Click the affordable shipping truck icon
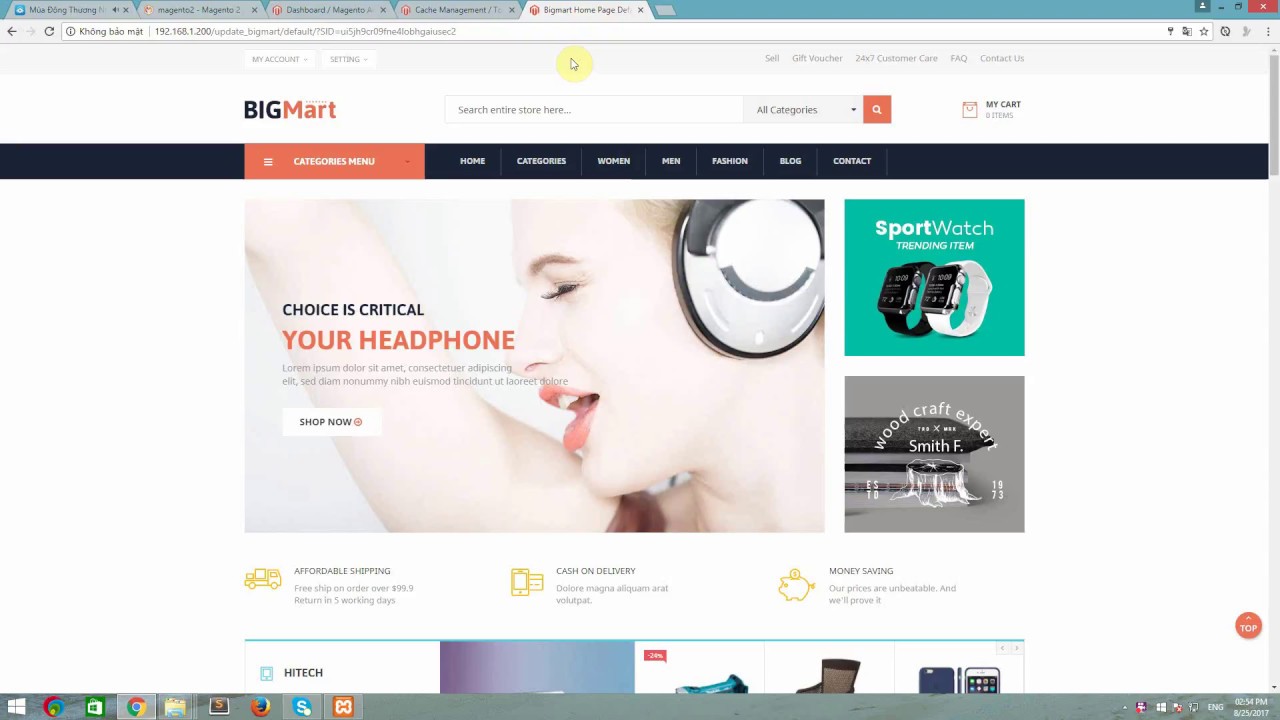1280x720 pixels. 263,579
